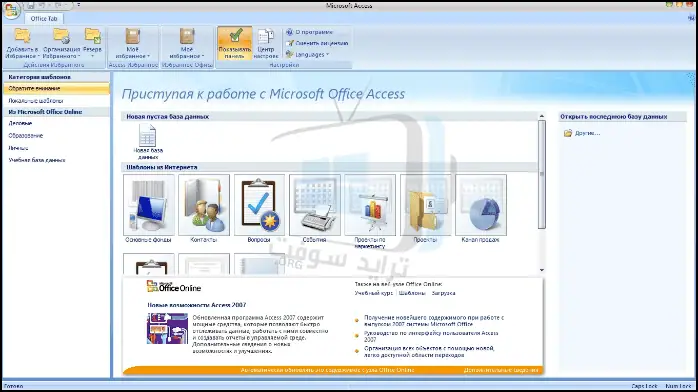Pick the Канал продаж pie-chart template
This screenshot has height=392, width=698.
click(x=481, y=205)
